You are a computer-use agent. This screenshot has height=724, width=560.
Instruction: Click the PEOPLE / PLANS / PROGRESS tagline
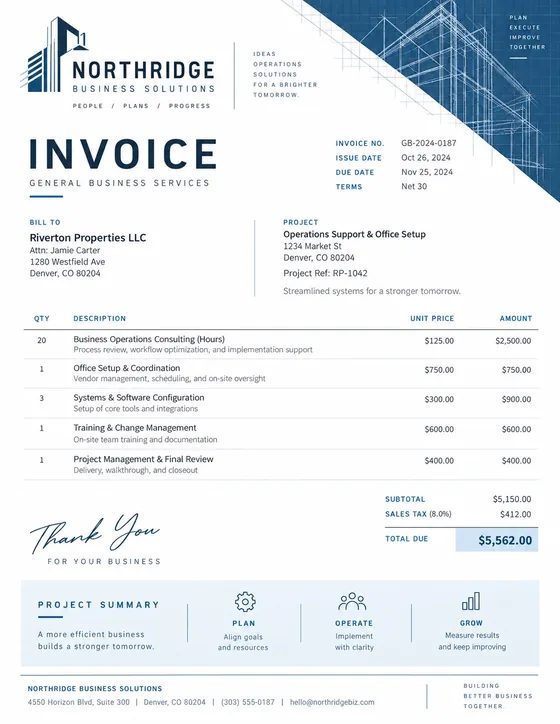(x=141, y=106)
